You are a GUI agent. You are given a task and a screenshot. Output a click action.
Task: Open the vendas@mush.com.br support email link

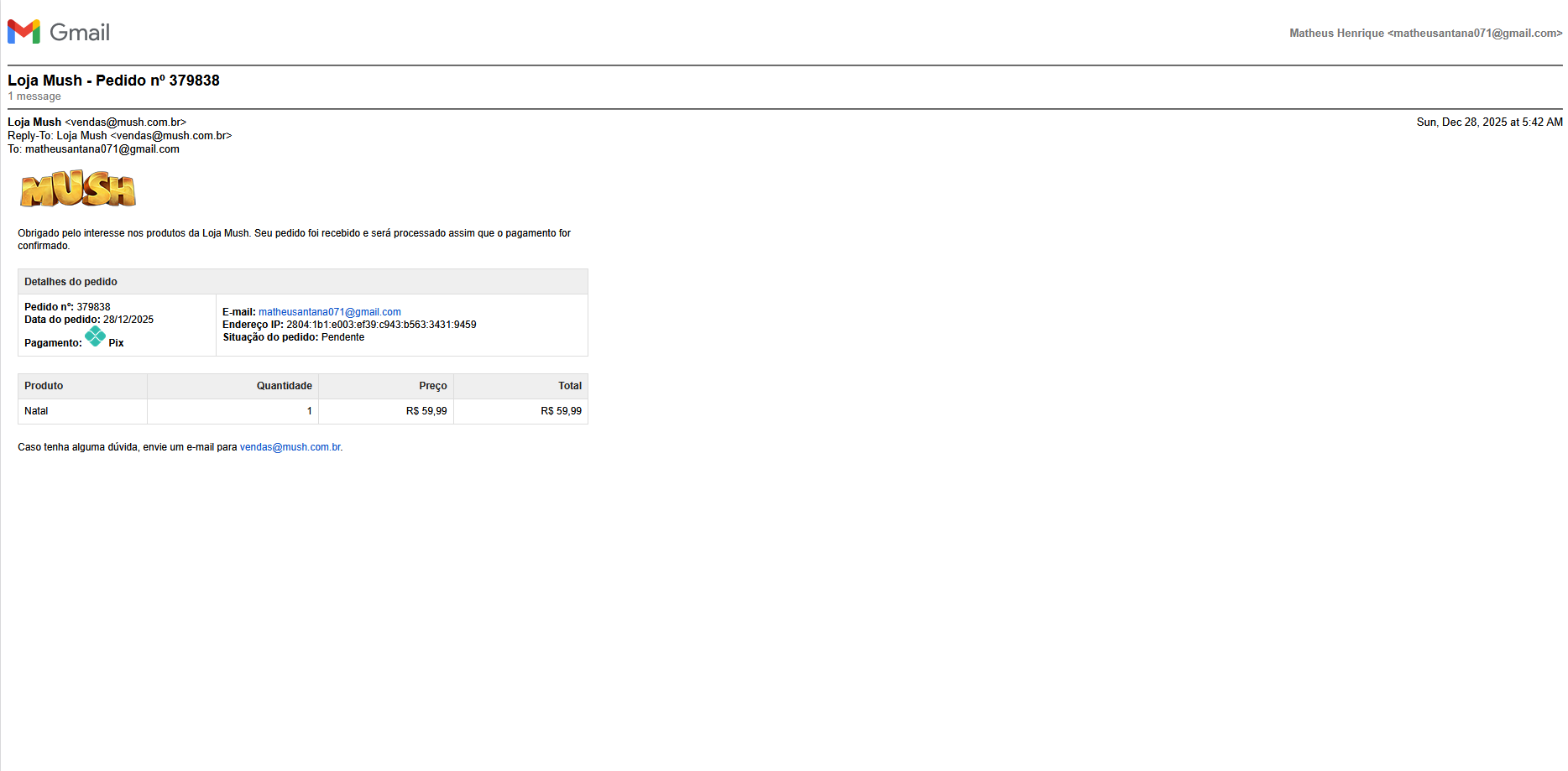(x=290, y=447)
